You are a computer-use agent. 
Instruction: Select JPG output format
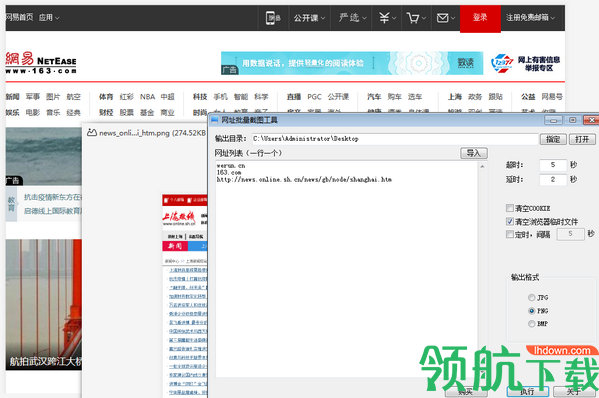pos(531,297)
